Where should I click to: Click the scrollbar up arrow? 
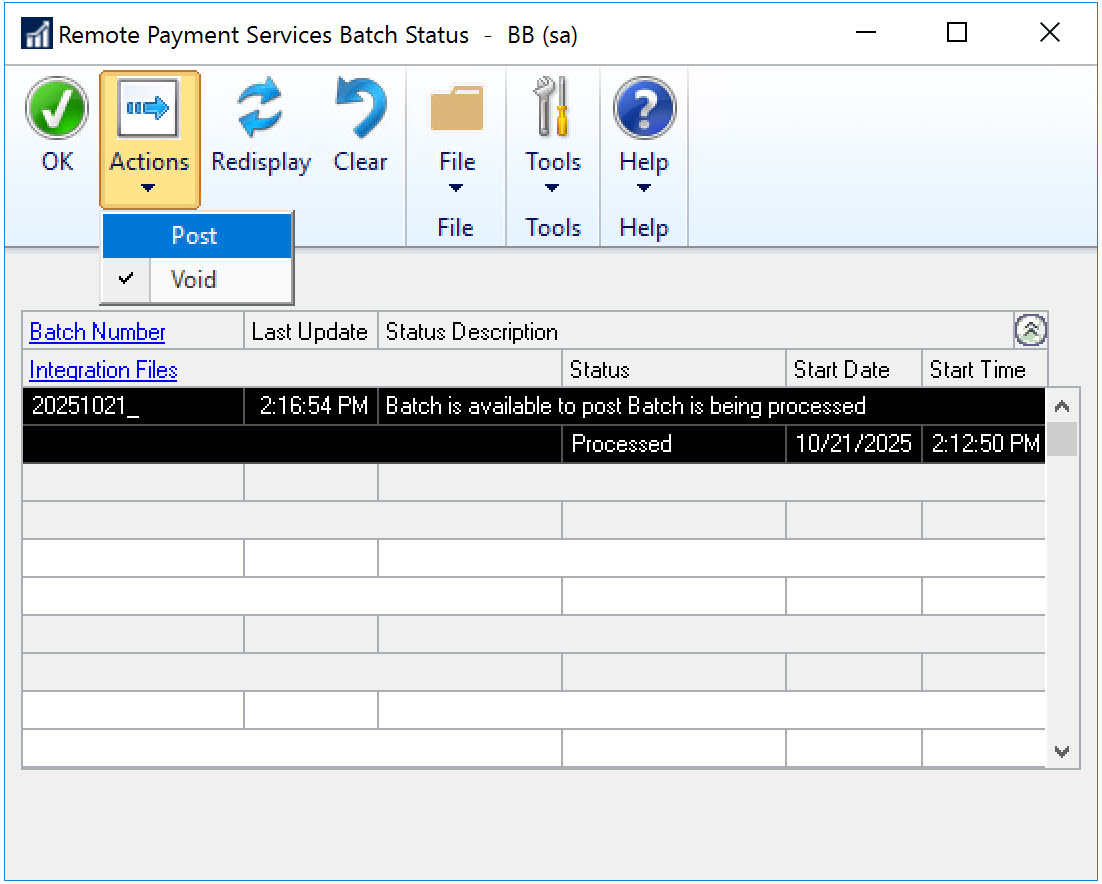coord(1062,406)
